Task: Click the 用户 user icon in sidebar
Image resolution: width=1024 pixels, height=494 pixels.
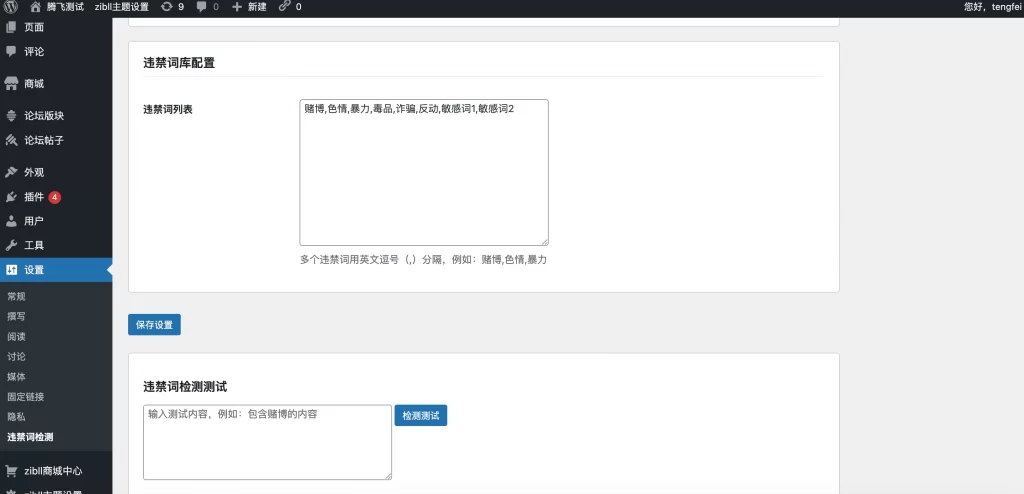Action: [11, 221]
